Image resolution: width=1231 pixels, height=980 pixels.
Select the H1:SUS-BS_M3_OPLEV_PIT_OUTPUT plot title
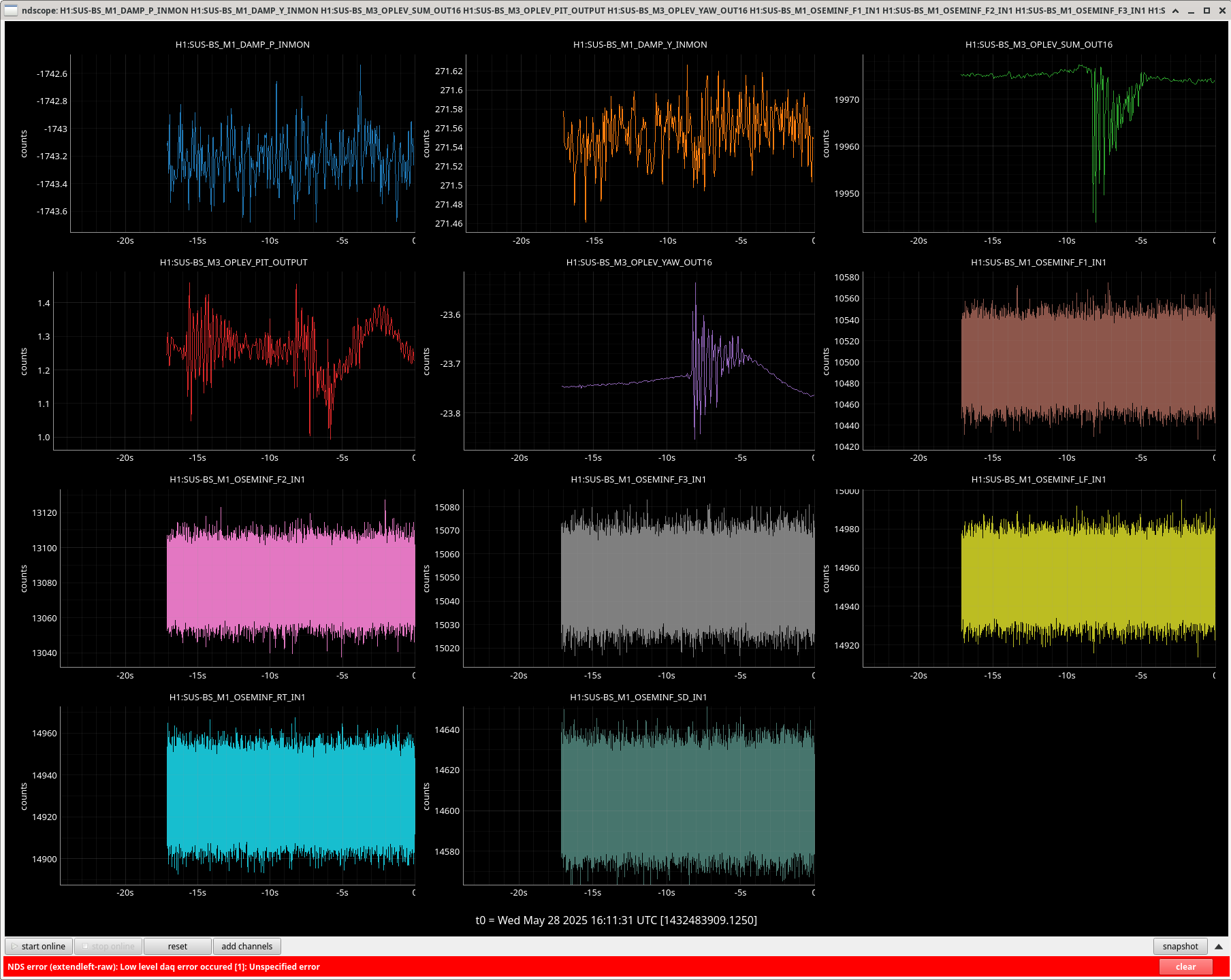[234, 262]
